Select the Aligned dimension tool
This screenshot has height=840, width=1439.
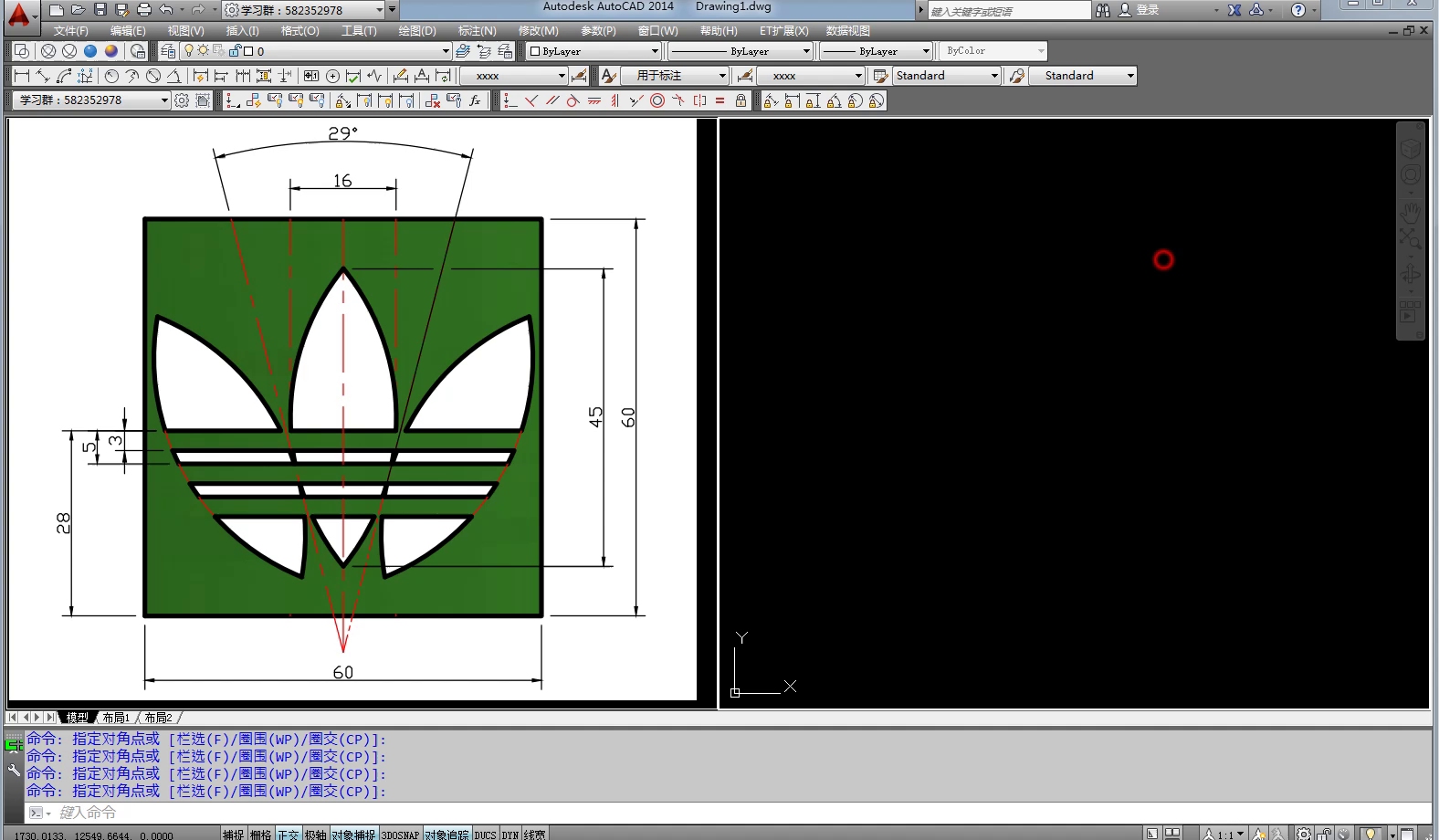(43, 76)
